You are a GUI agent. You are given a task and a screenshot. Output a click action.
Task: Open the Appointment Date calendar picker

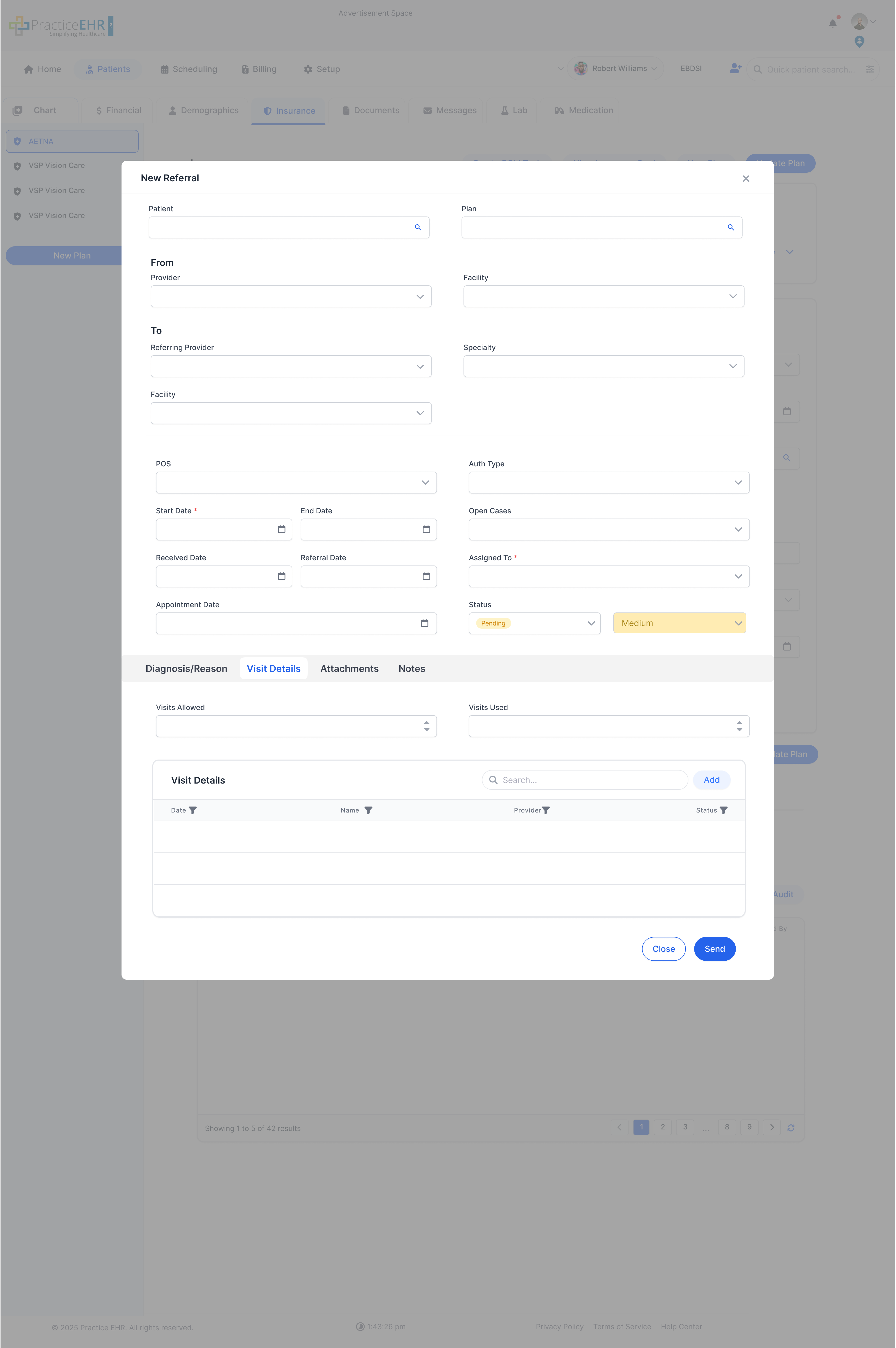424,623
